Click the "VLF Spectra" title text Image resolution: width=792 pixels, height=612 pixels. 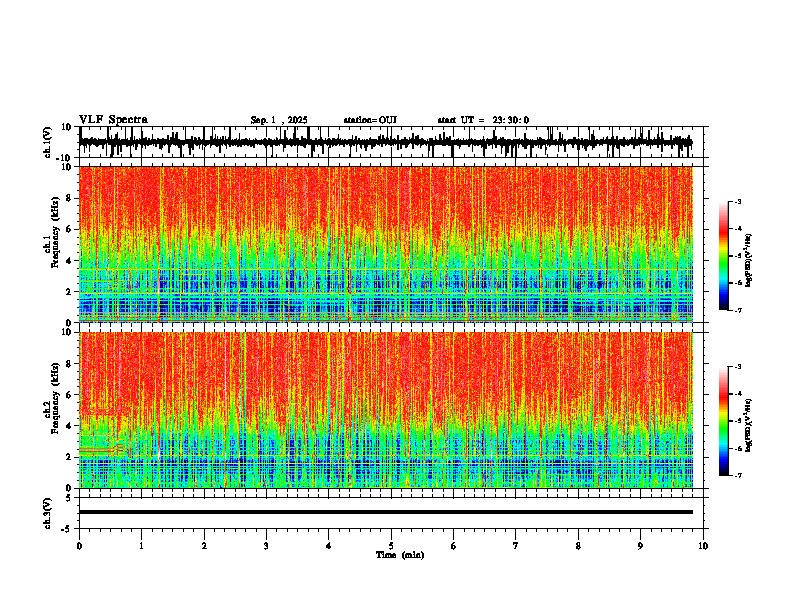tap(113, 120)
